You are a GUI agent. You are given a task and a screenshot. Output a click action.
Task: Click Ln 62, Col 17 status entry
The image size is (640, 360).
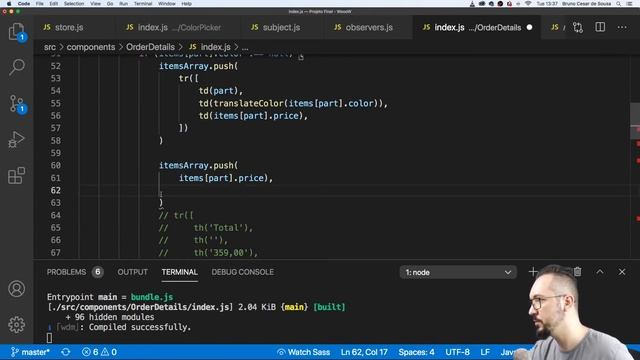pos(364,352)
